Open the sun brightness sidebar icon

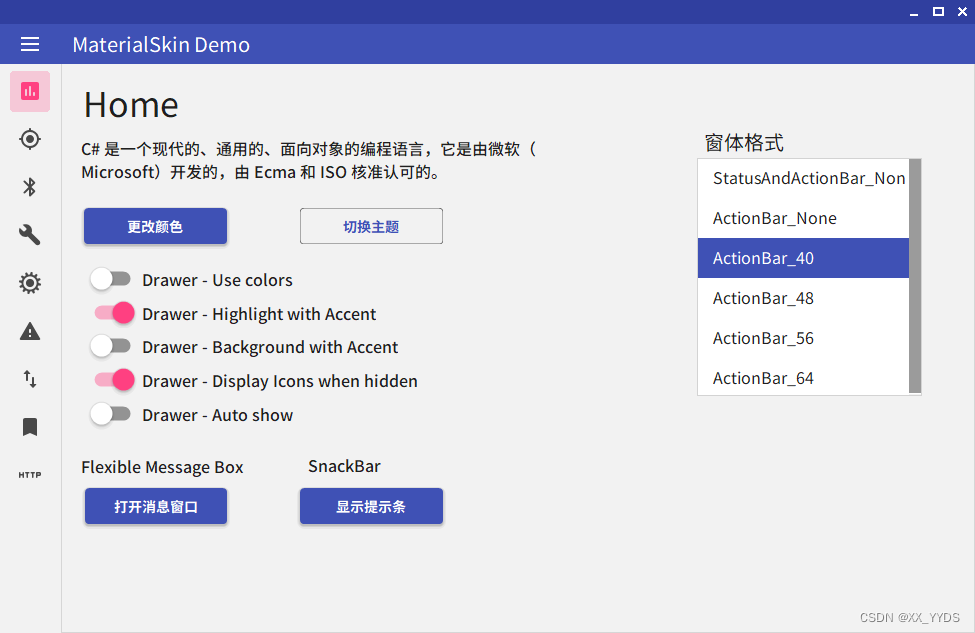30,283
